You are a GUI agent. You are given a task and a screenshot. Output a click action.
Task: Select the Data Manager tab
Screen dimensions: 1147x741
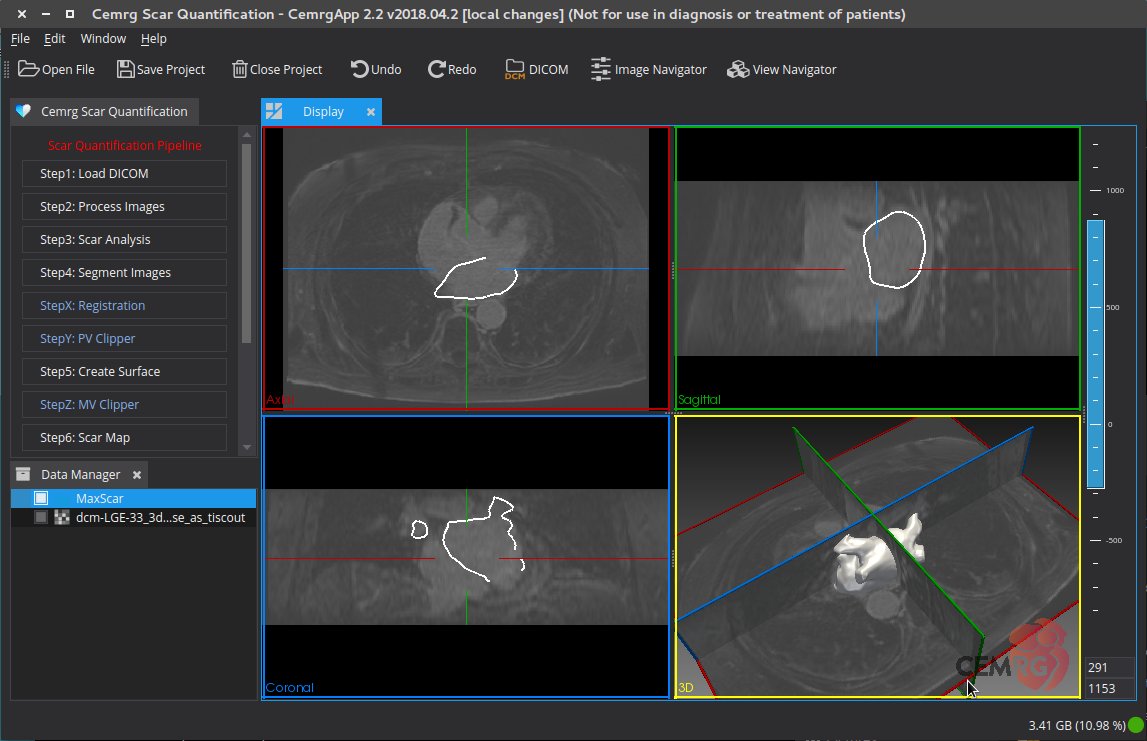80,474
